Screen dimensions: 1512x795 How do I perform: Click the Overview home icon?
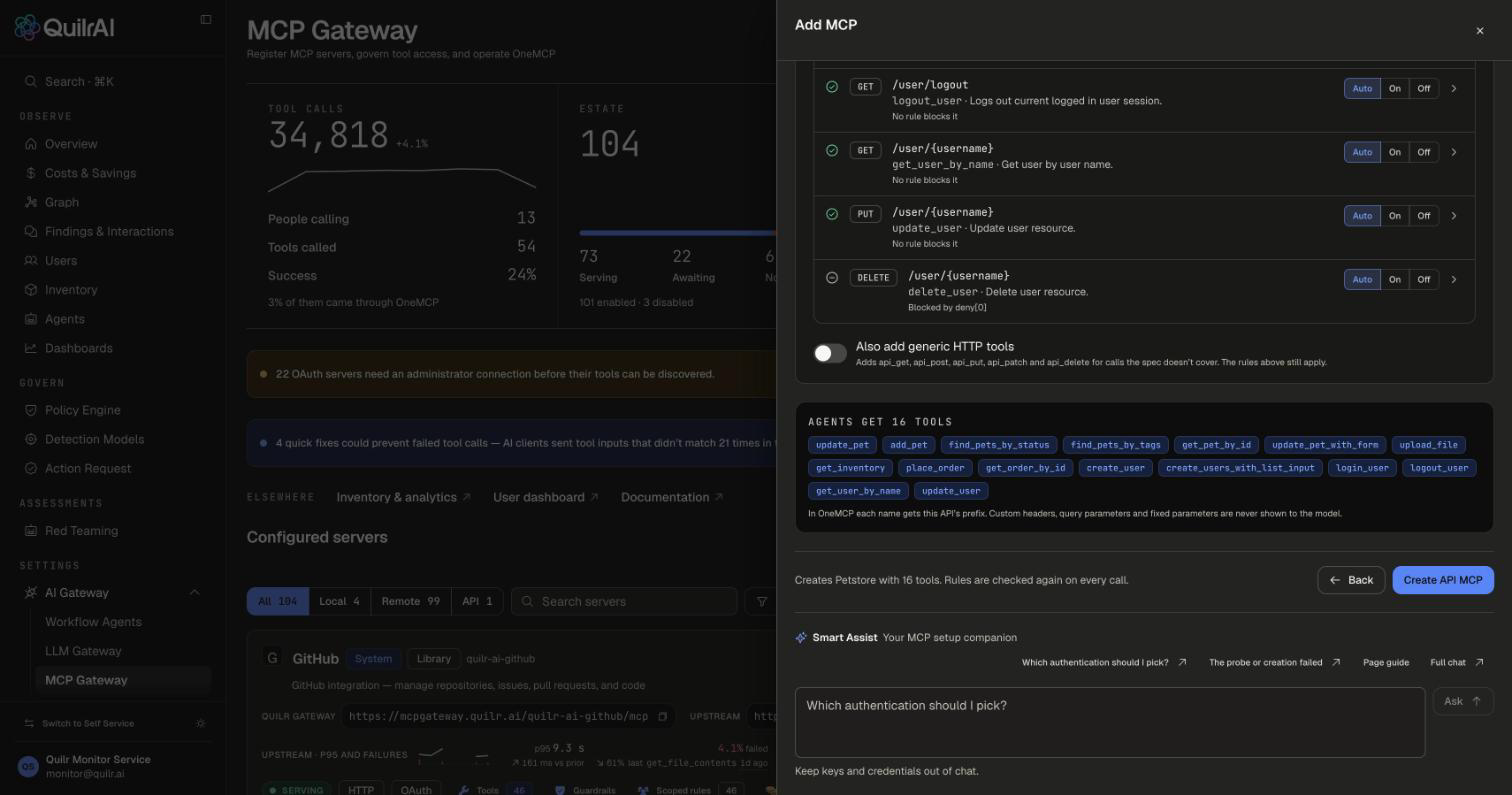click(31, 144)
